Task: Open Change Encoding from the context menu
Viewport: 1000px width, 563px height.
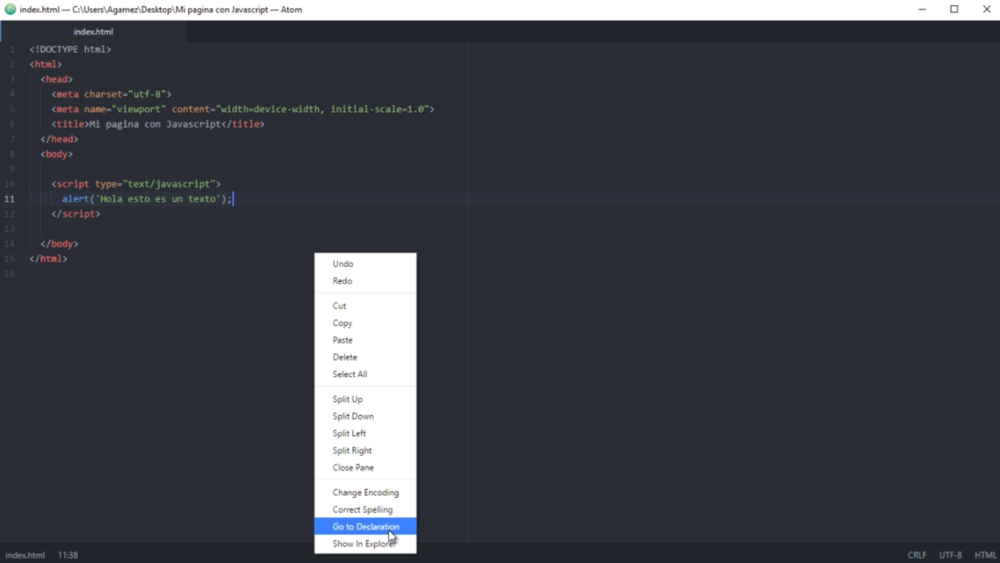Action: click(365, 493)
